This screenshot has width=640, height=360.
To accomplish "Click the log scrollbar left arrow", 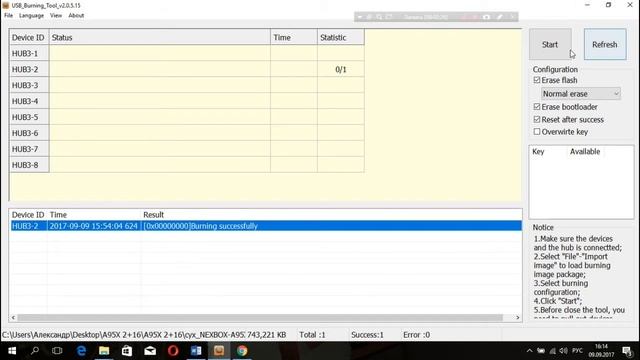I will pos(13,318).
